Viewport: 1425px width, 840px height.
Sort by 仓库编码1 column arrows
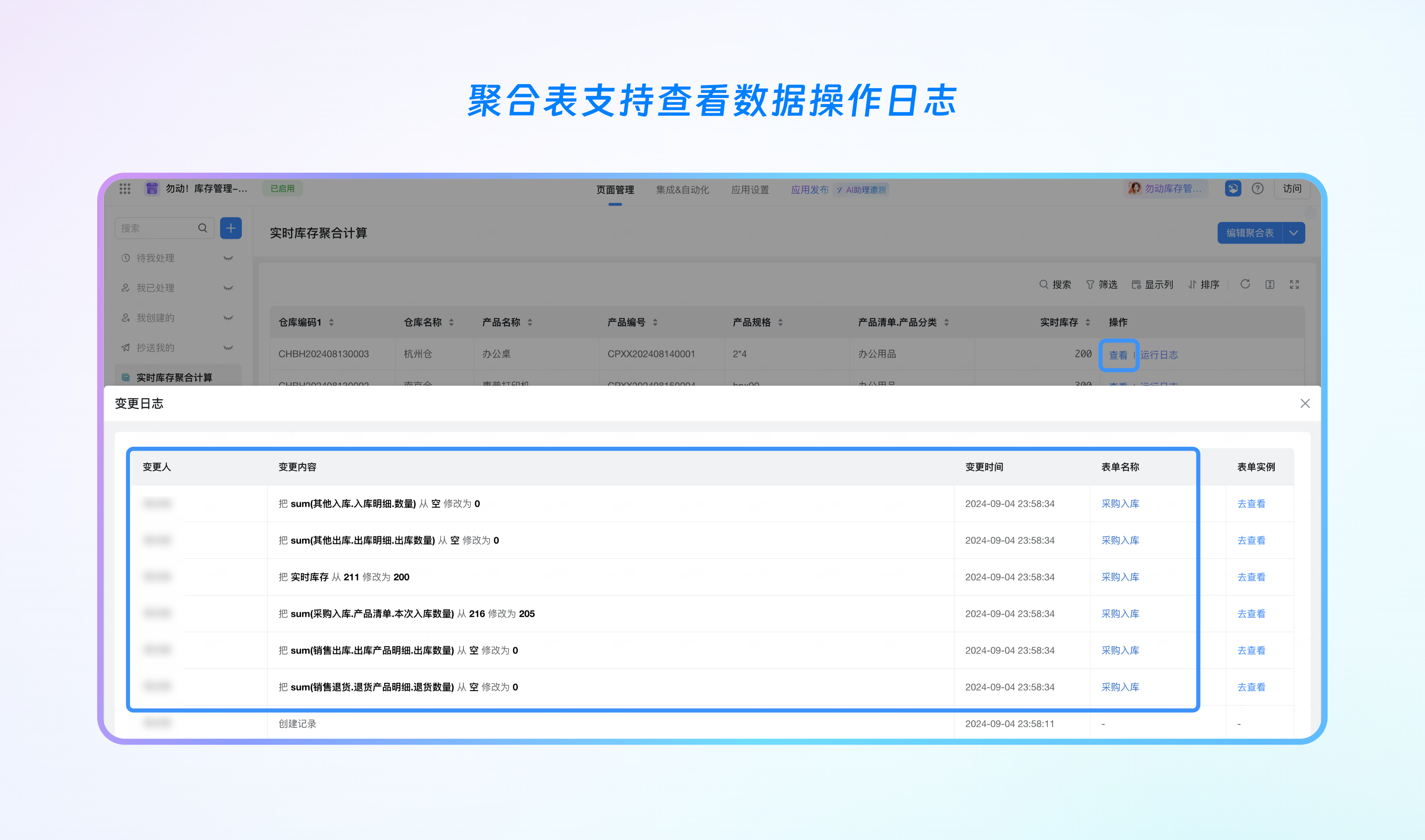331,322
